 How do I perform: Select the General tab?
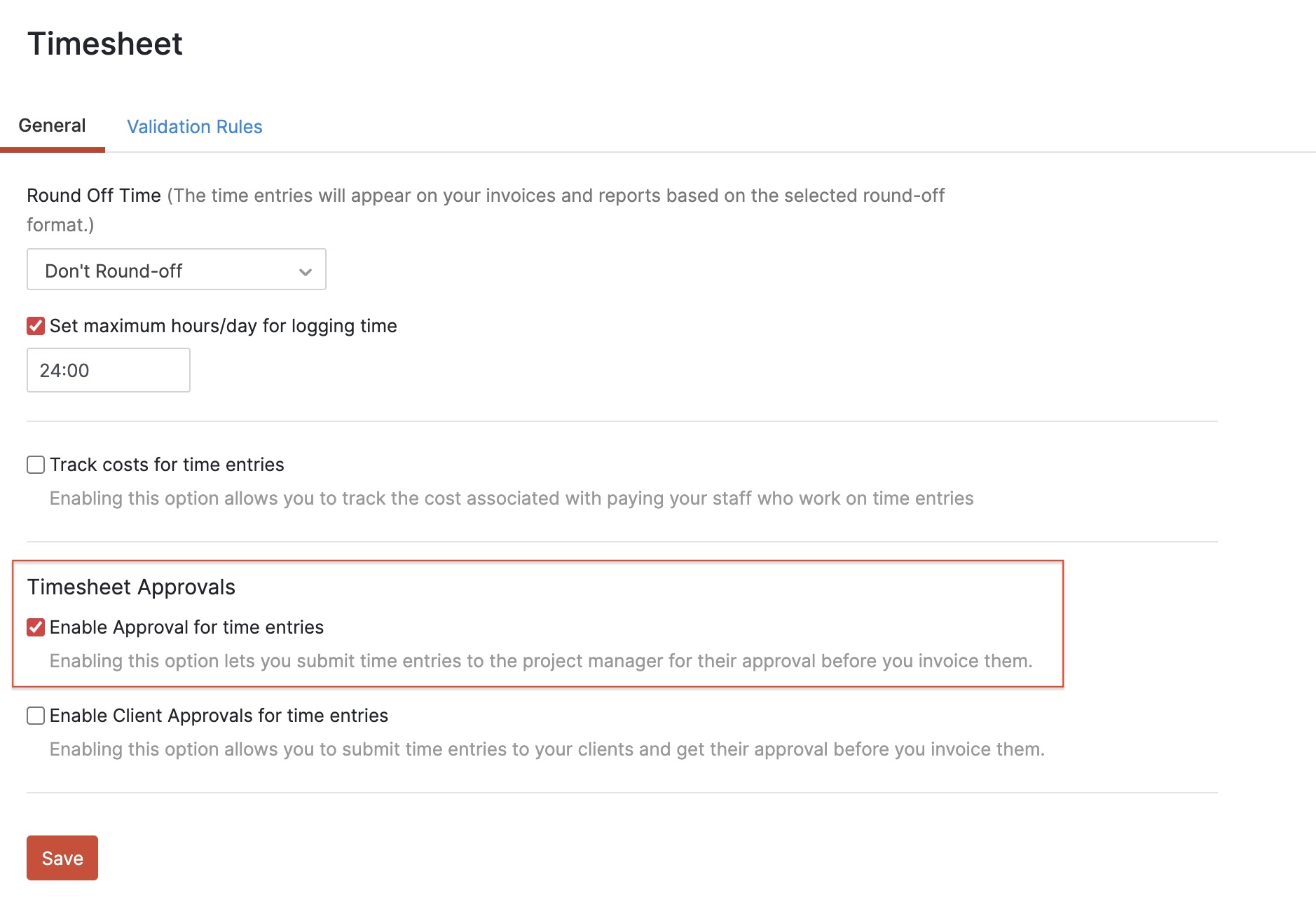52,125
